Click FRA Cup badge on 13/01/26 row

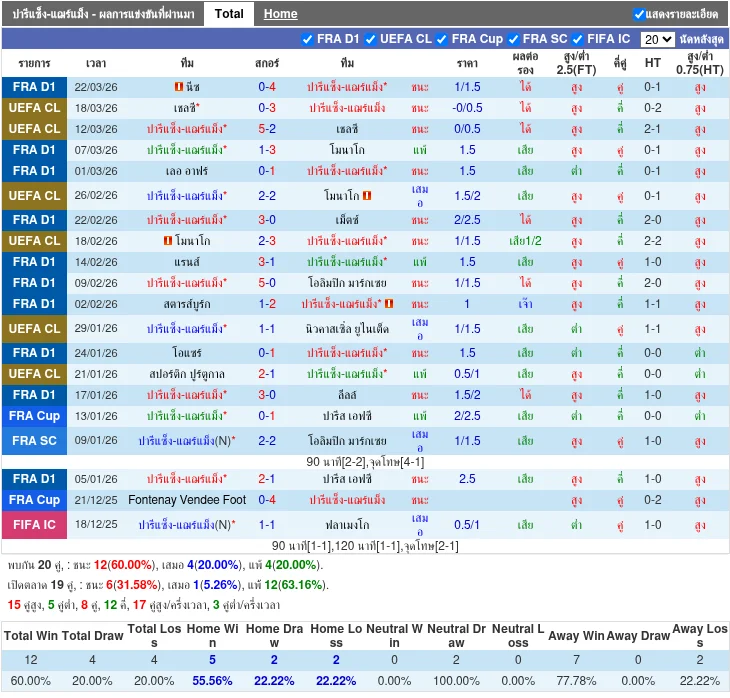[x=35, y=416]
